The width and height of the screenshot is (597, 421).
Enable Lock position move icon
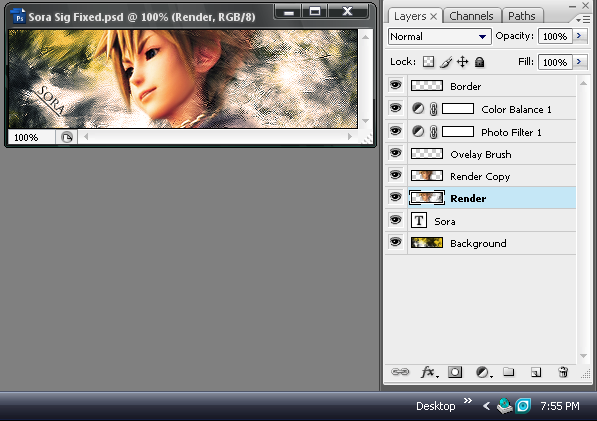click(x=463, y=62)
